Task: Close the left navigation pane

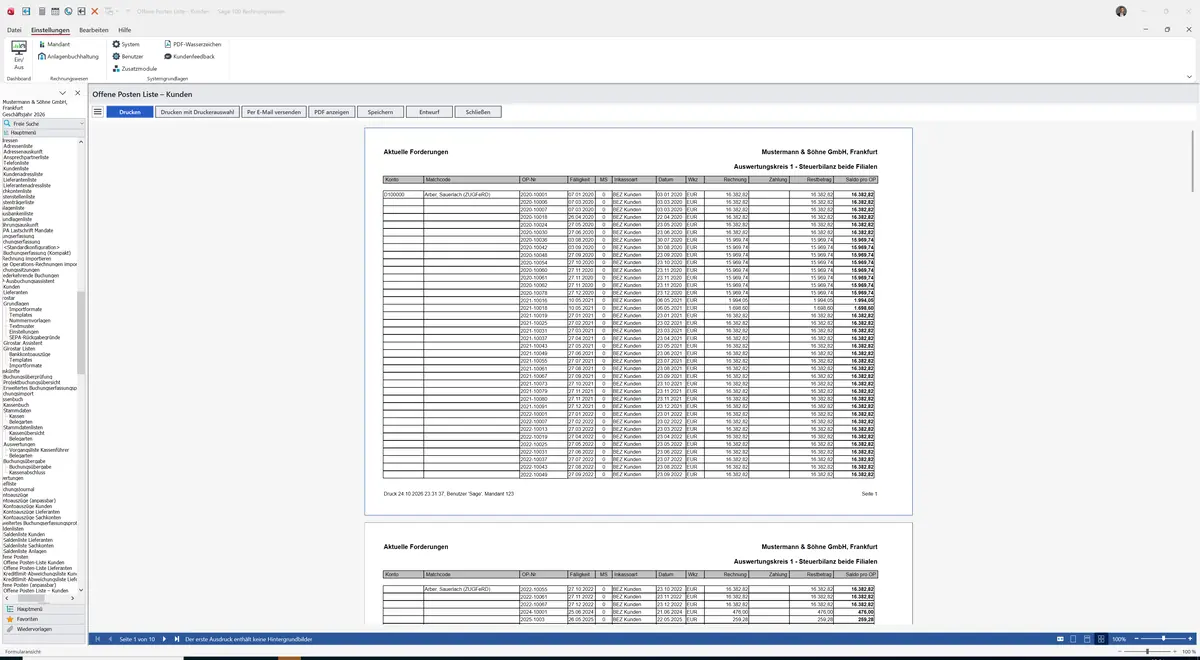Action: tap(77, 93)
